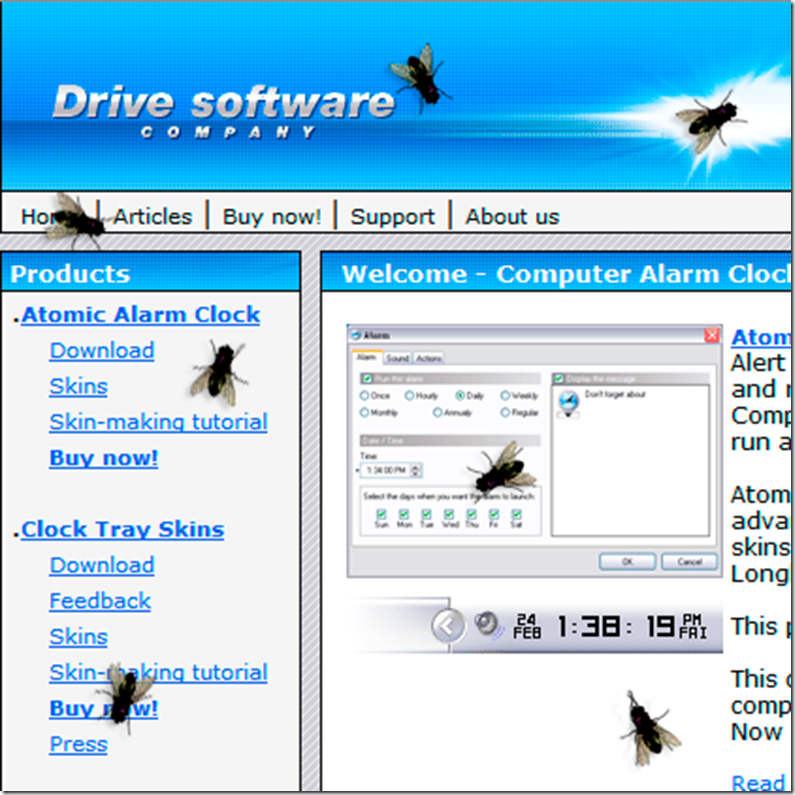Click the globe message icon in the dialog
795x795 pixels.
click(568, 403)
